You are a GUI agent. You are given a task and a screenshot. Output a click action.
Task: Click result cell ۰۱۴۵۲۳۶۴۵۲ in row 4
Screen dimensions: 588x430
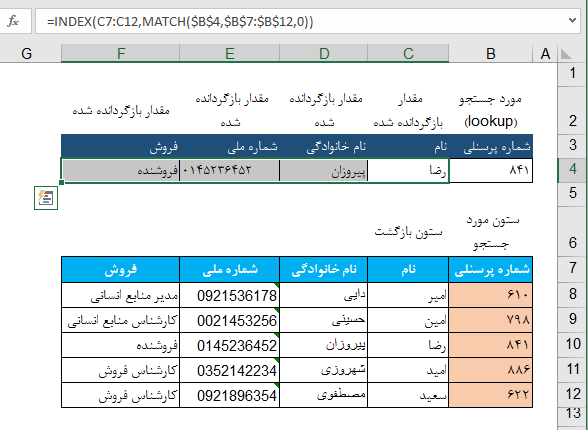[x=230, y=170]
